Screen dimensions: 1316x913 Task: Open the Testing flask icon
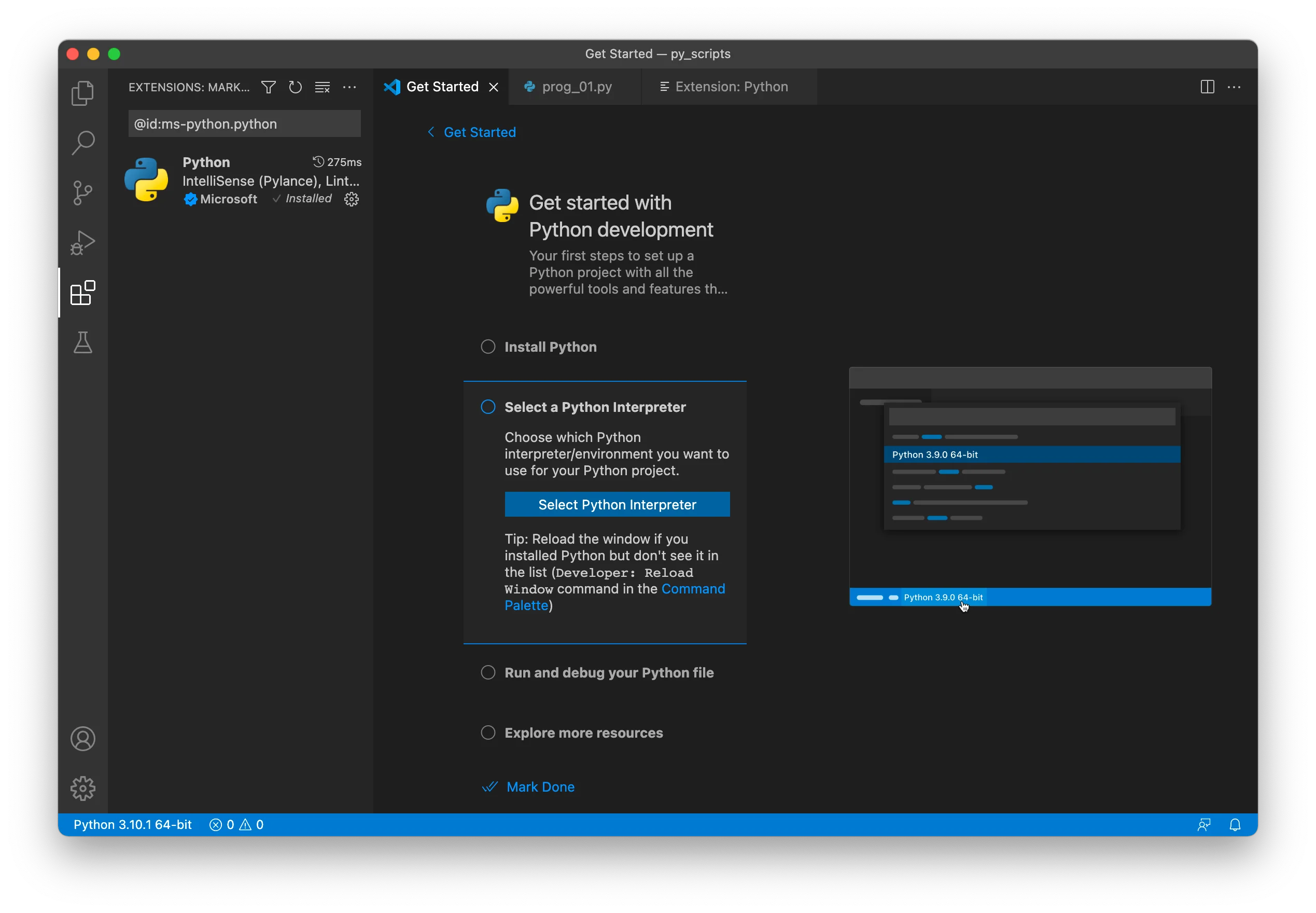(82, 343)
